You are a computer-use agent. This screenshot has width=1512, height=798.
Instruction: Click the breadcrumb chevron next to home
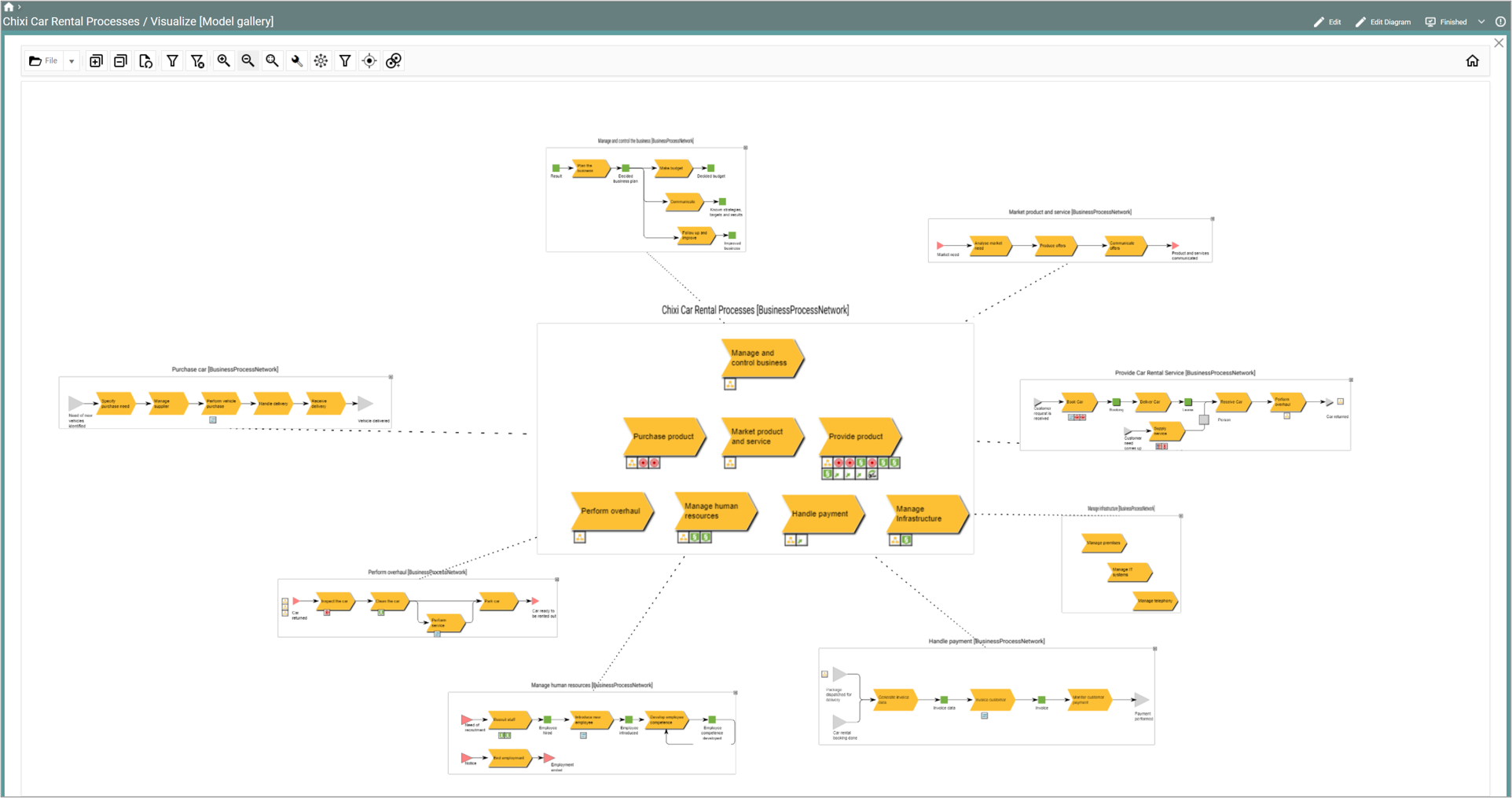click(x=19, y=6)
